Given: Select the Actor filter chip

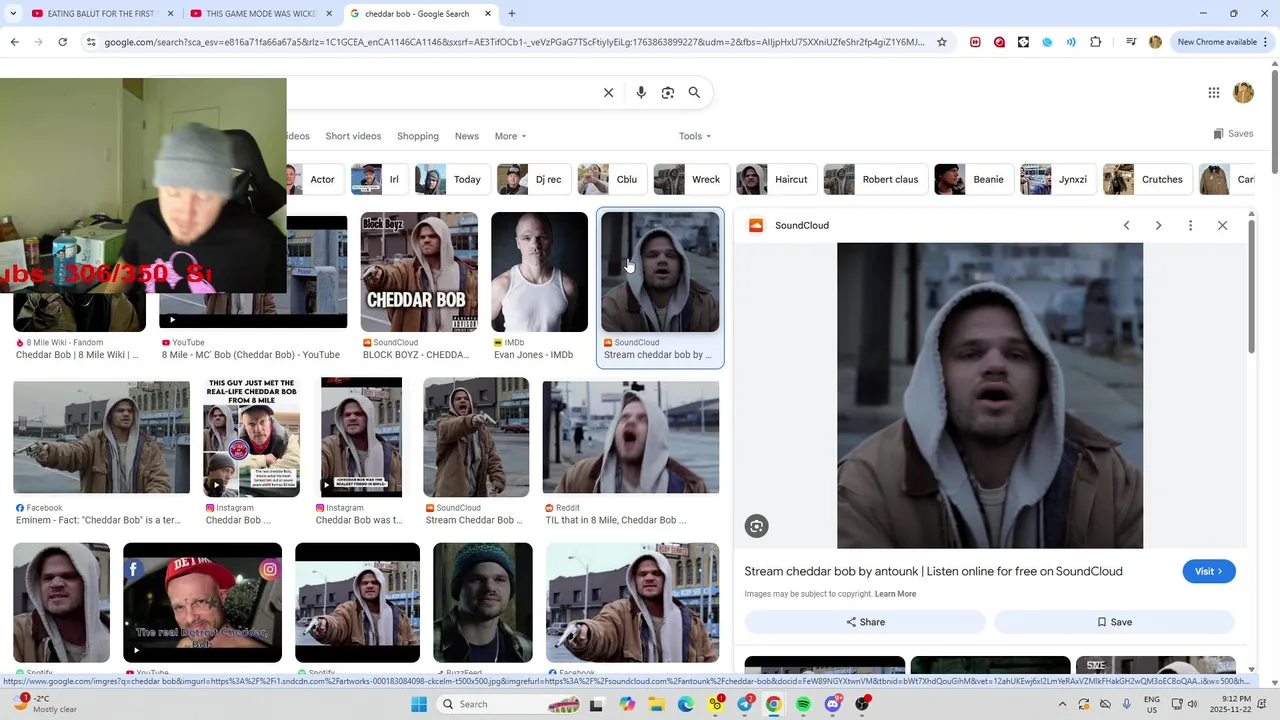Looking at the screenshot, I should (315, 180).
